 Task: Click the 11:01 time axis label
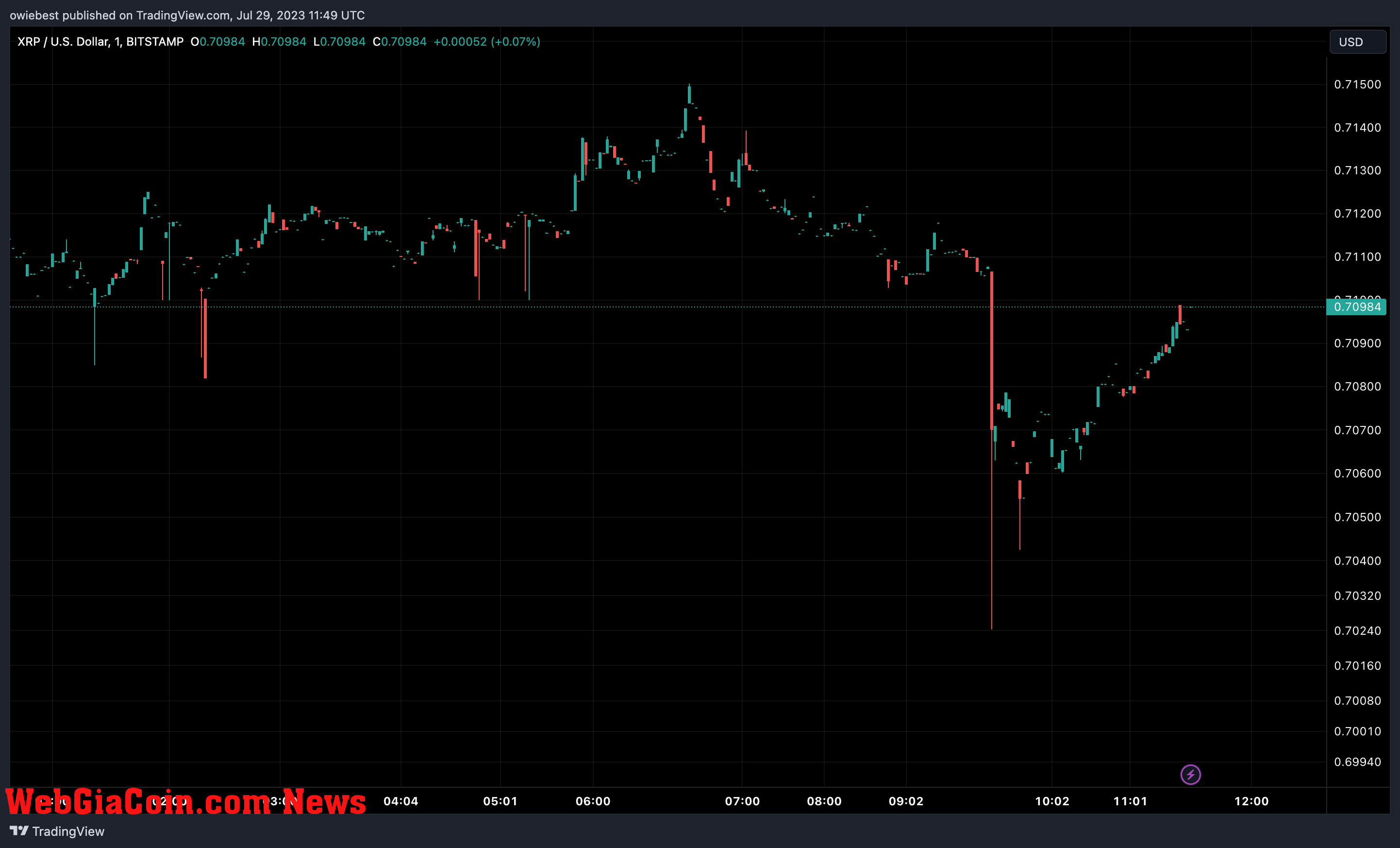(x=1130, y=801)
